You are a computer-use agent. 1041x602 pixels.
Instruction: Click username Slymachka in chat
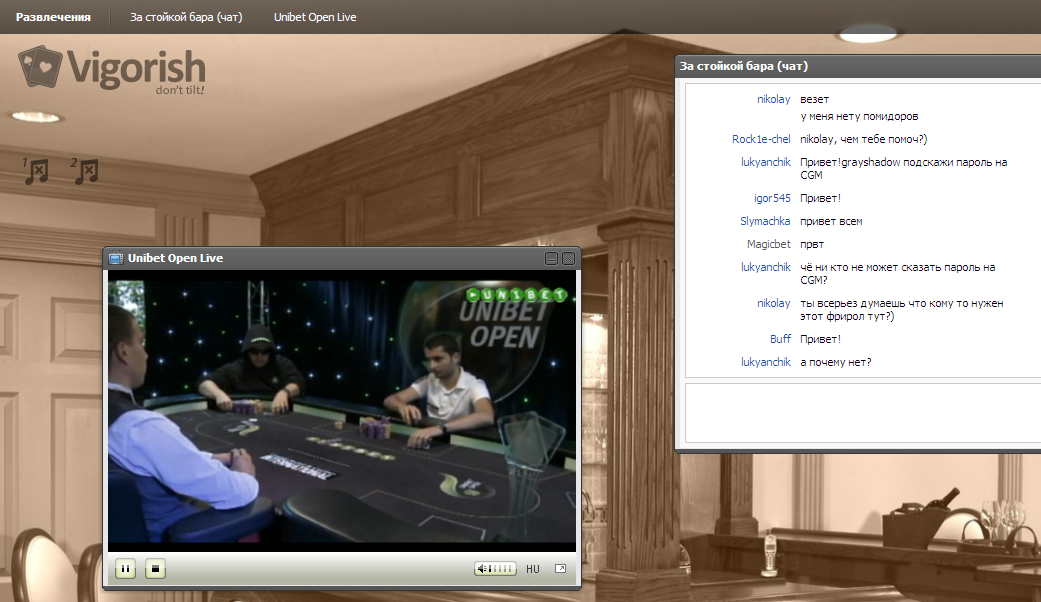pyautogui.click(x=766, y=221)
